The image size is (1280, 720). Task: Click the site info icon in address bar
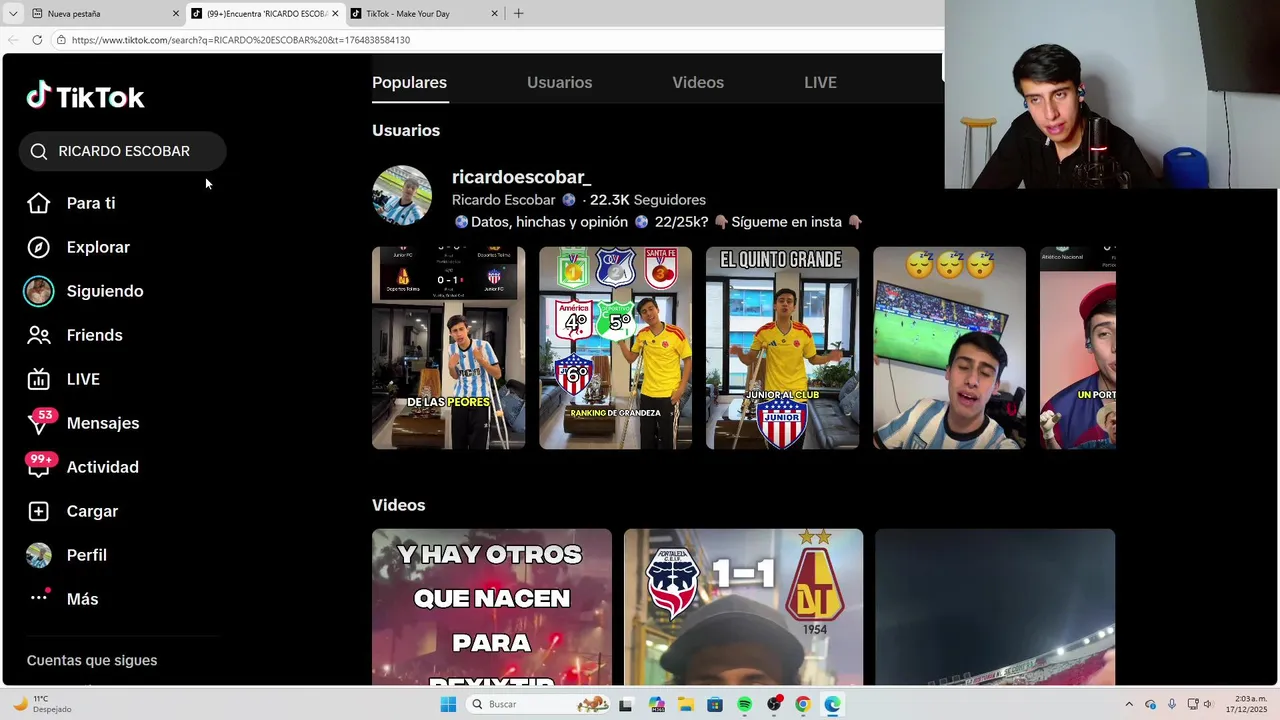[x=61, y=40]
